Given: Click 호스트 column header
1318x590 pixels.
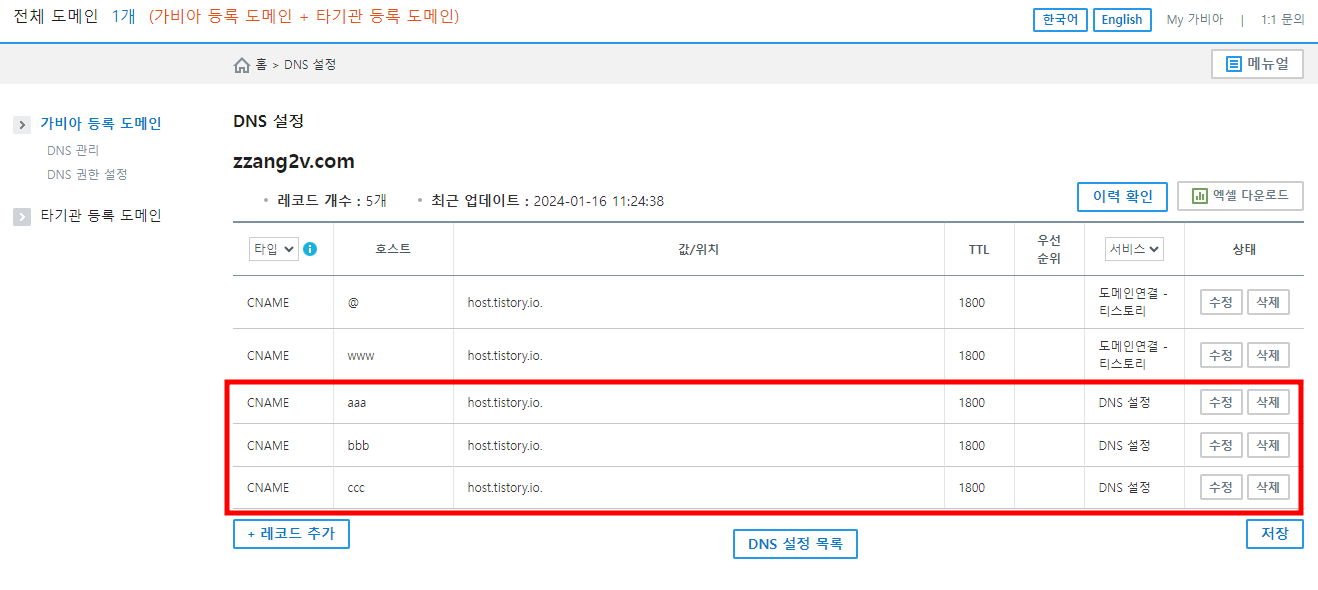Looking at the screenshot, I should (393, 249).
